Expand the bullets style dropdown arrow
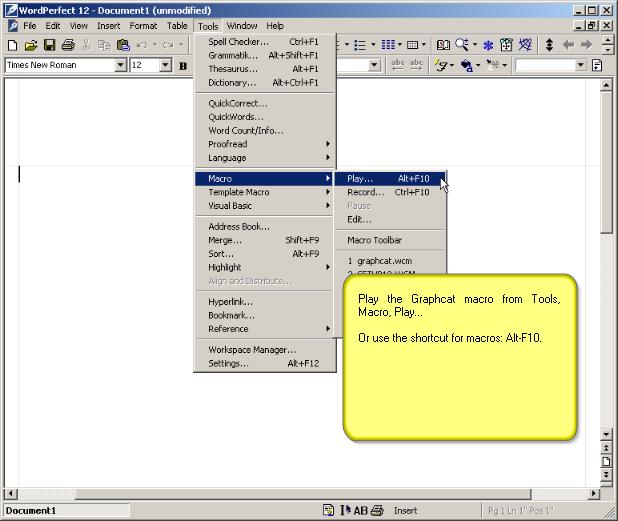 (372, 45)
